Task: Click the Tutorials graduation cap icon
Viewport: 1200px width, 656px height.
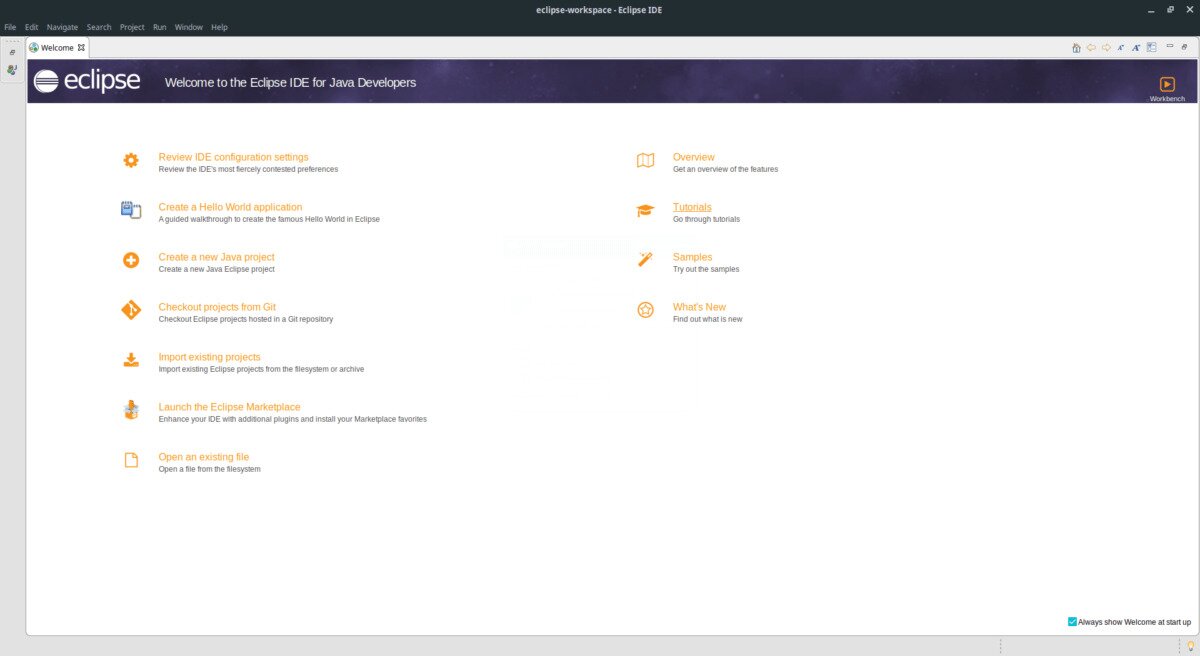Action: [x=646, y=210]
